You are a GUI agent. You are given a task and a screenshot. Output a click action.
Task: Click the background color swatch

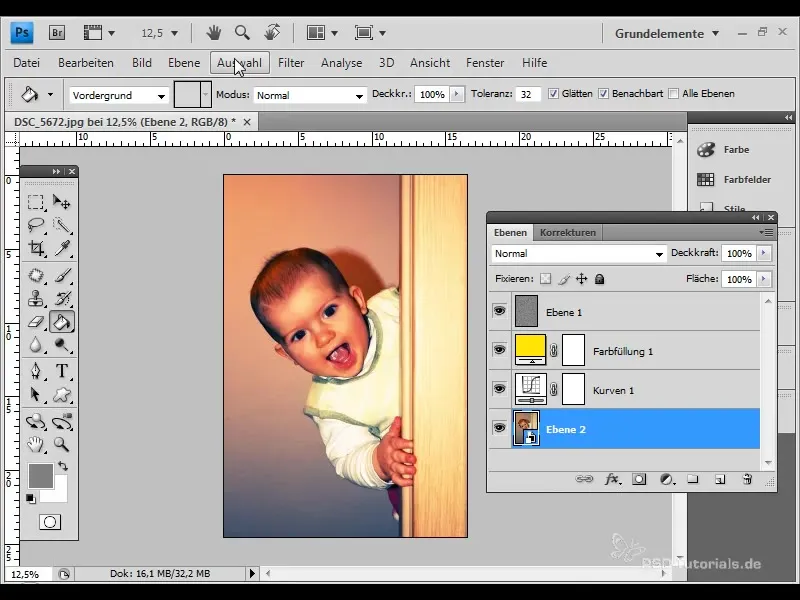point(60,493)
